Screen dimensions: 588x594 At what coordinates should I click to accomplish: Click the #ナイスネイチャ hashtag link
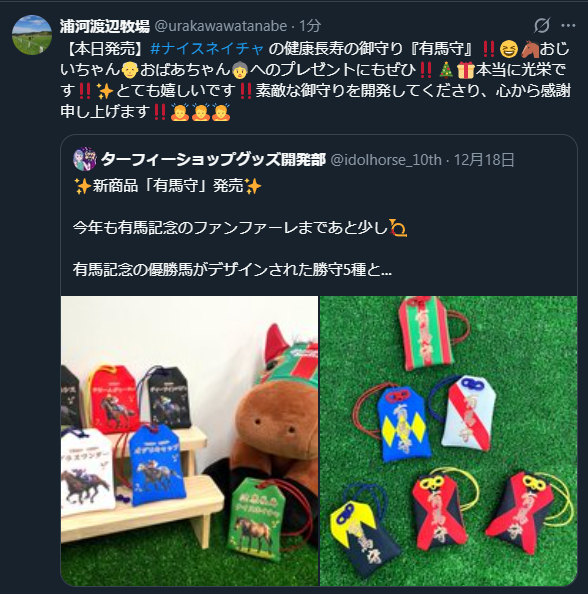207,49
